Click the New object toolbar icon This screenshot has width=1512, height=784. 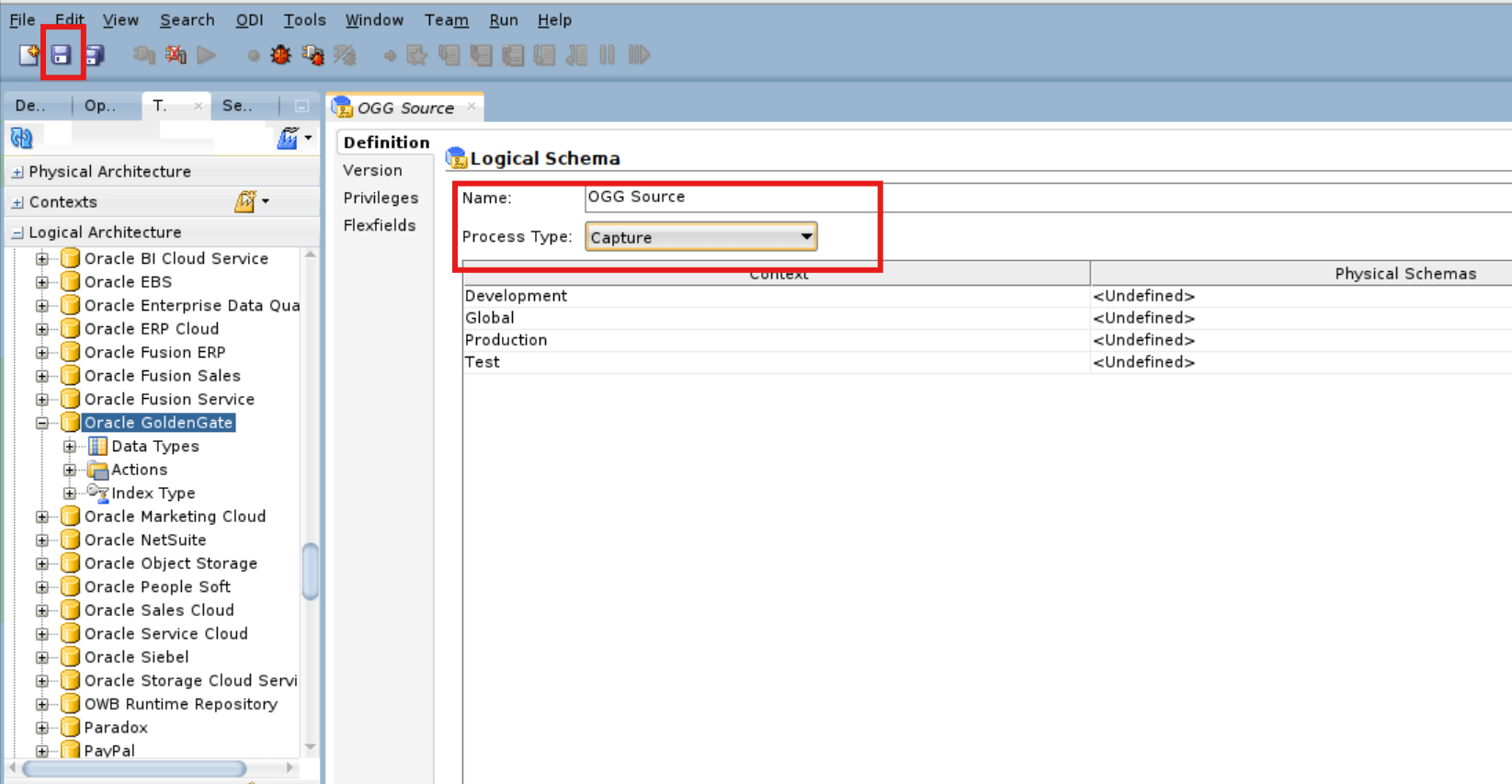tap(29, 55)
